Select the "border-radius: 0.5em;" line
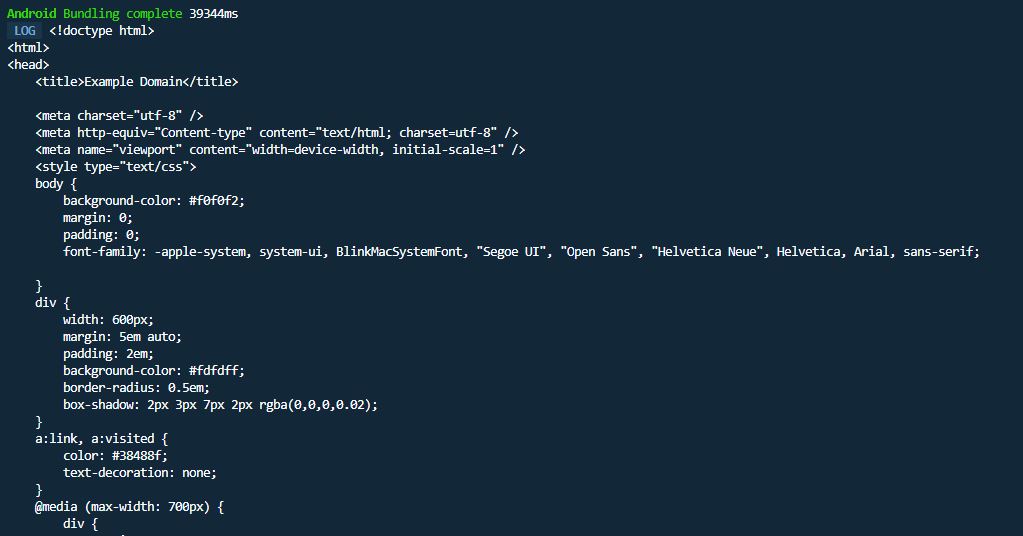 (x=137, y=388)
